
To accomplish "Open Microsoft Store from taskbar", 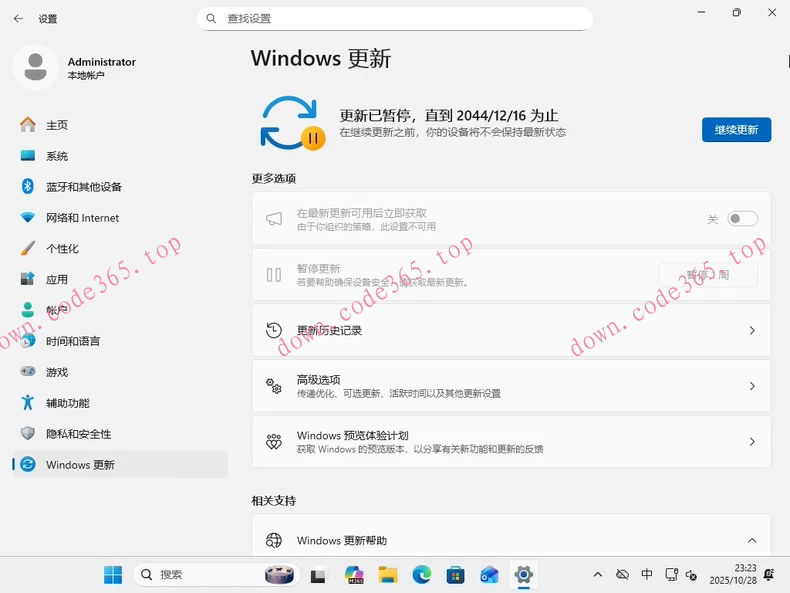I will tap(455, 574).
